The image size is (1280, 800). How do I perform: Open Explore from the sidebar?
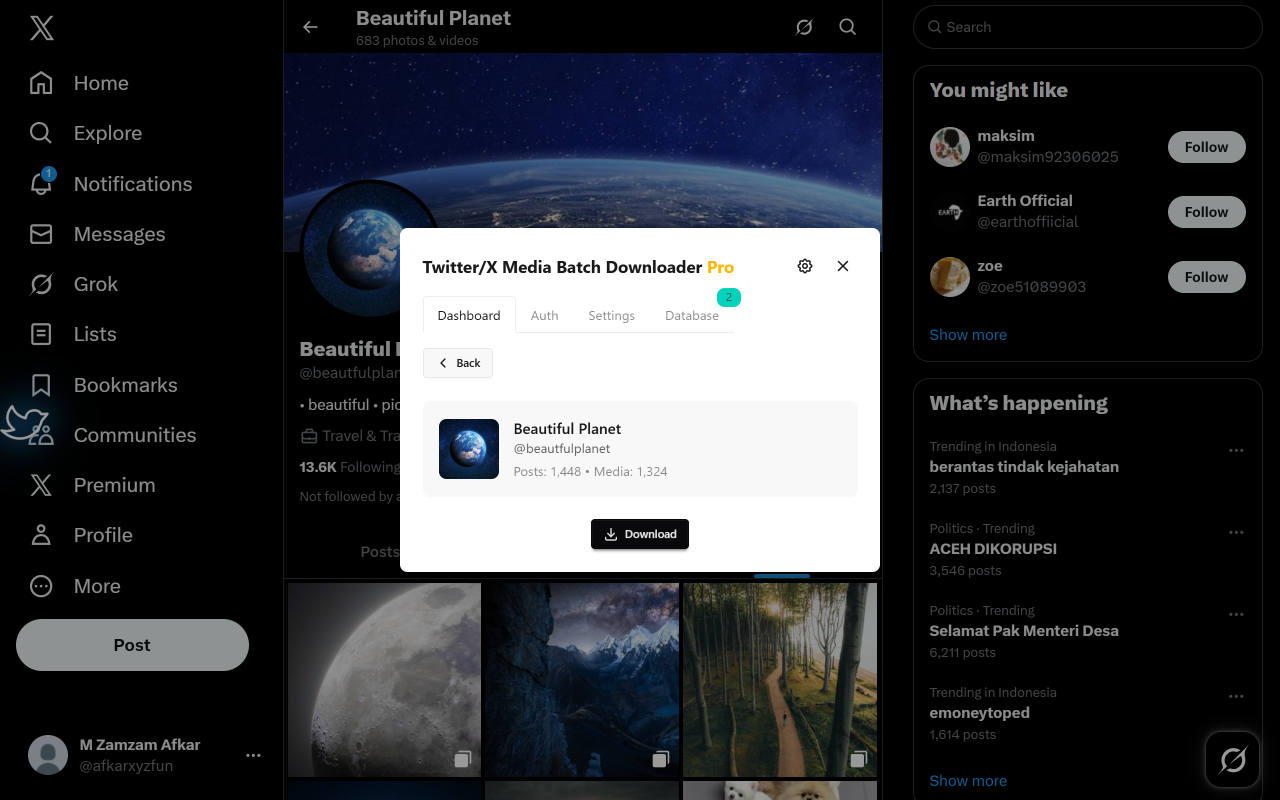(107, 133)
